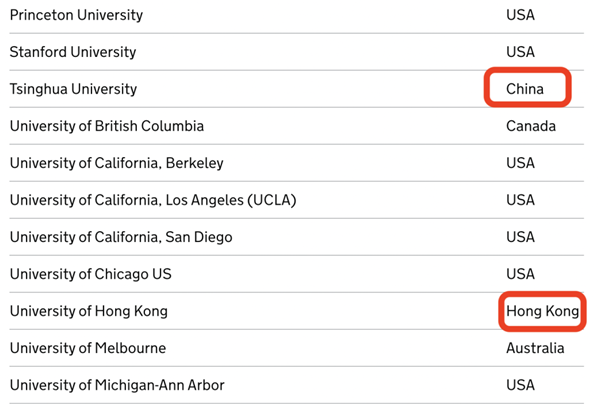Click the Princeton University row name

76,15
